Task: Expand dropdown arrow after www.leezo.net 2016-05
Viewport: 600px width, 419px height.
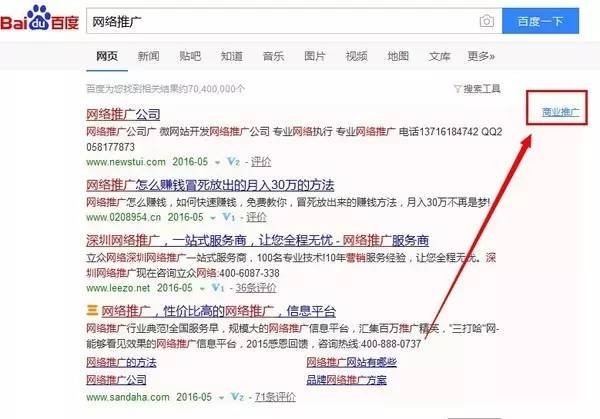Action: [x=202, y=289]
